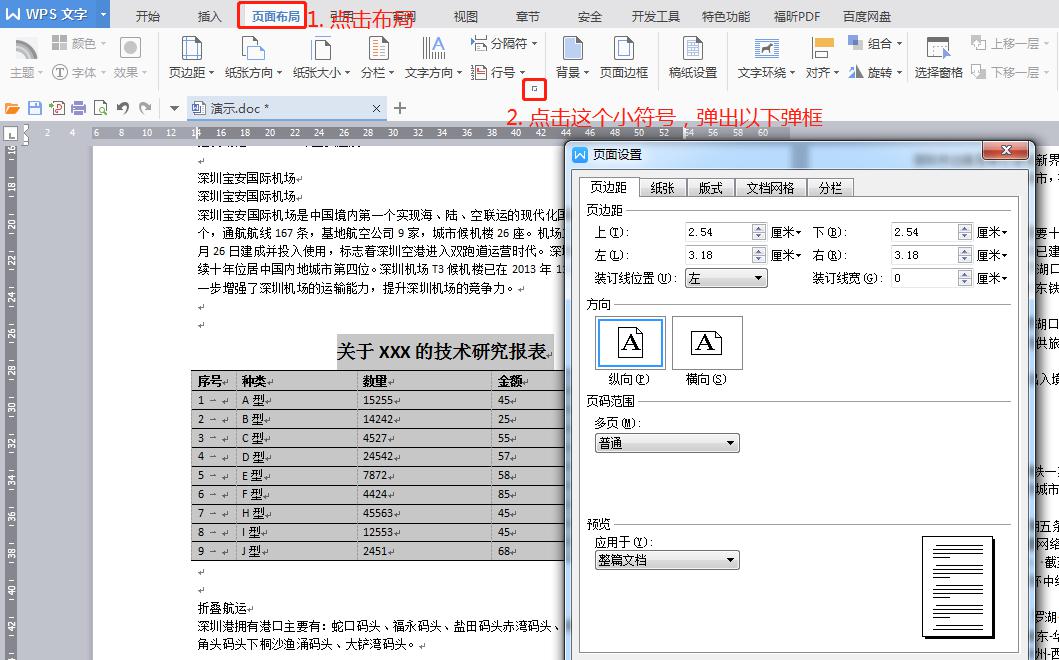The height and width of the screenshot is (660, 1059).
Task: Click the undo arrow icon
Action: pyautogui.click(x=122, y=108)
